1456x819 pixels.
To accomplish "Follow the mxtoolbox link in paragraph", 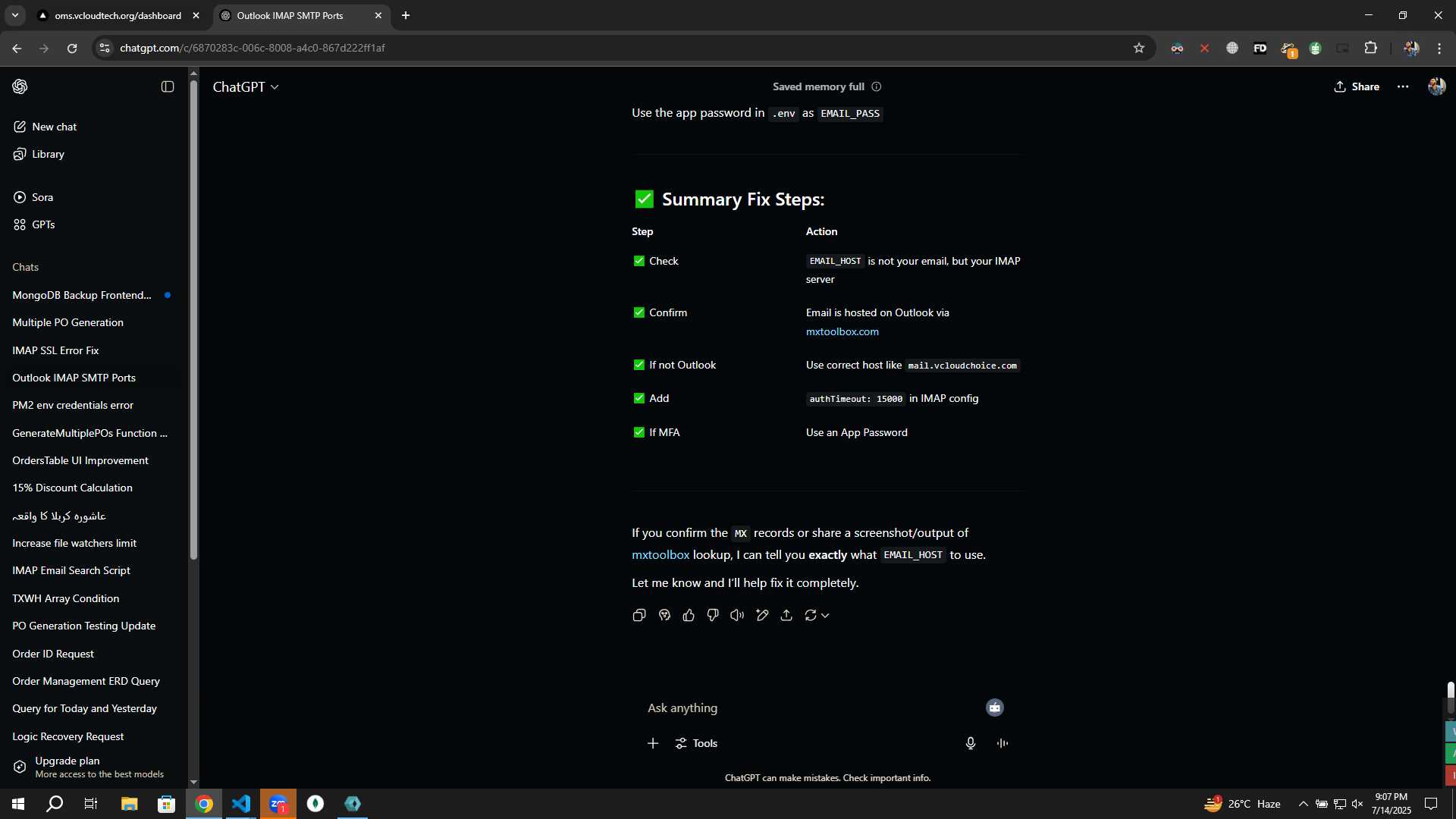I will point(661,555).
